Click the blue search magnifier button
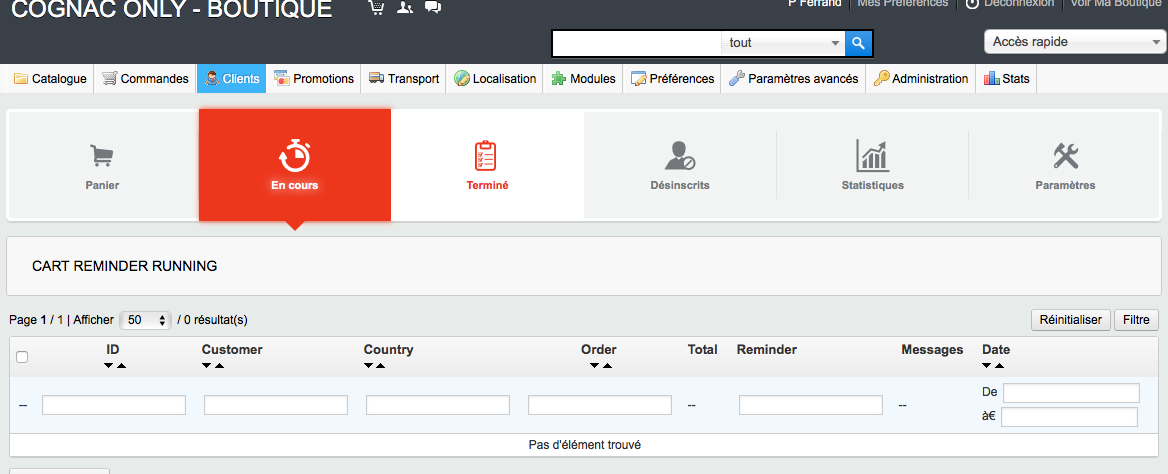 point(858,43)
